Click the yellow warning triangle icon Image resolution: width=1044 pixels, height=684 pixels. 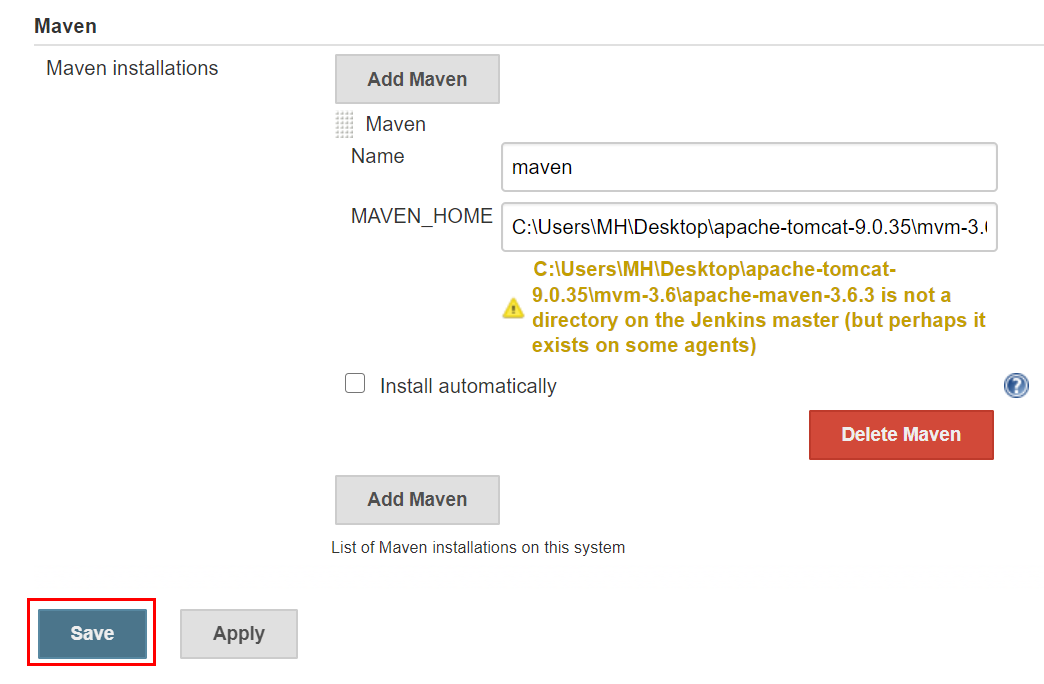click(513, 308)
